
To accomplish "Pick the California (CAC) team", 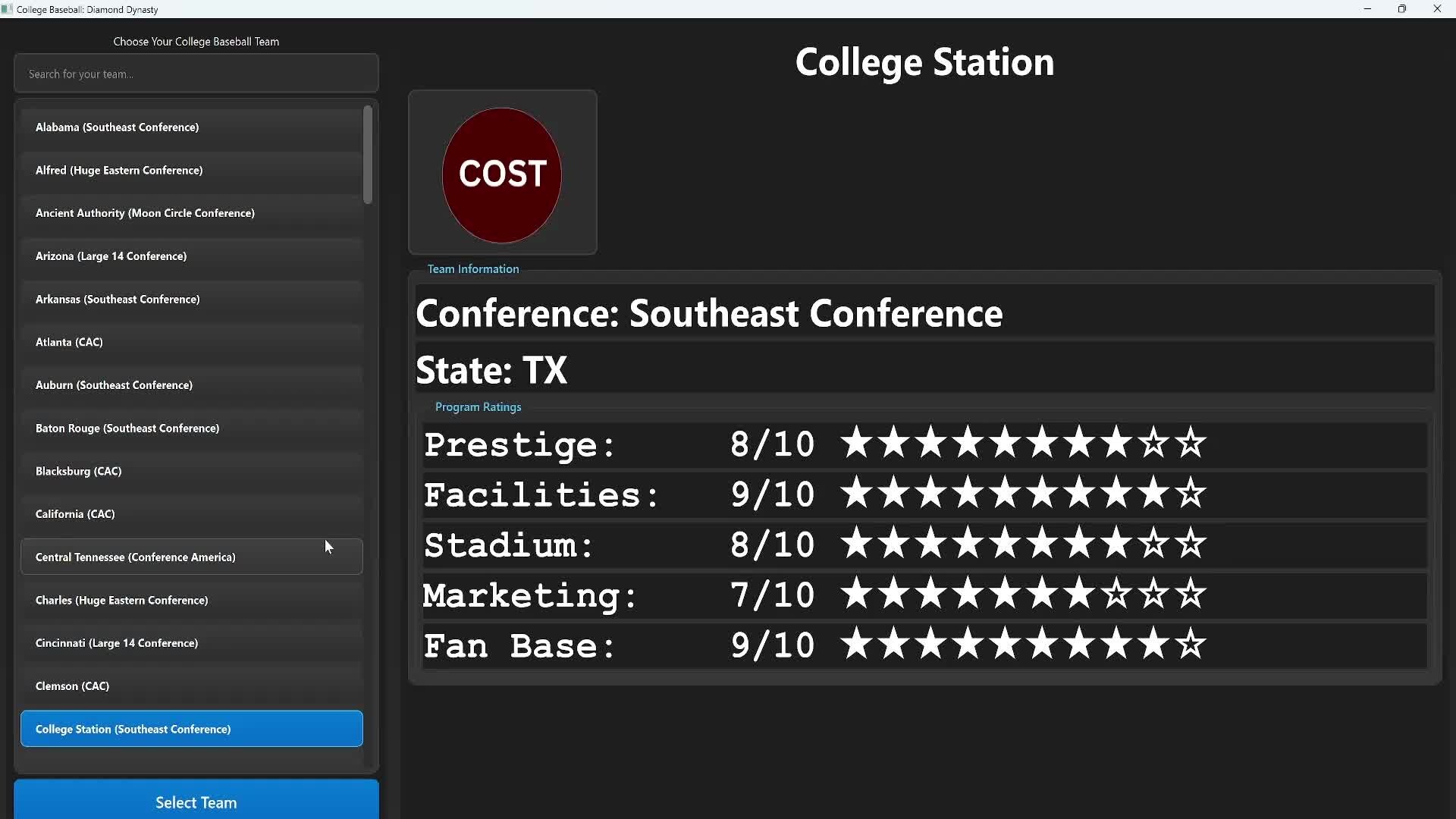I will (191, 514).
